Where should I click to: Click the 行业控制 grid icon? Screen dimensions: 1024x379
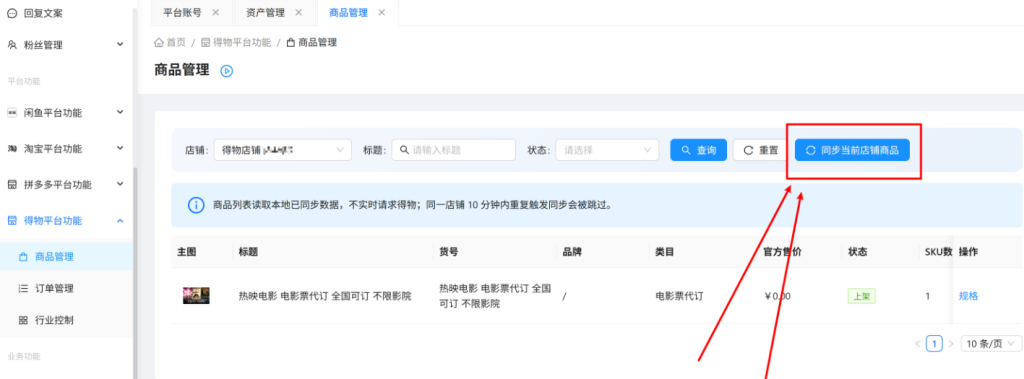click(x=23, y=320)
